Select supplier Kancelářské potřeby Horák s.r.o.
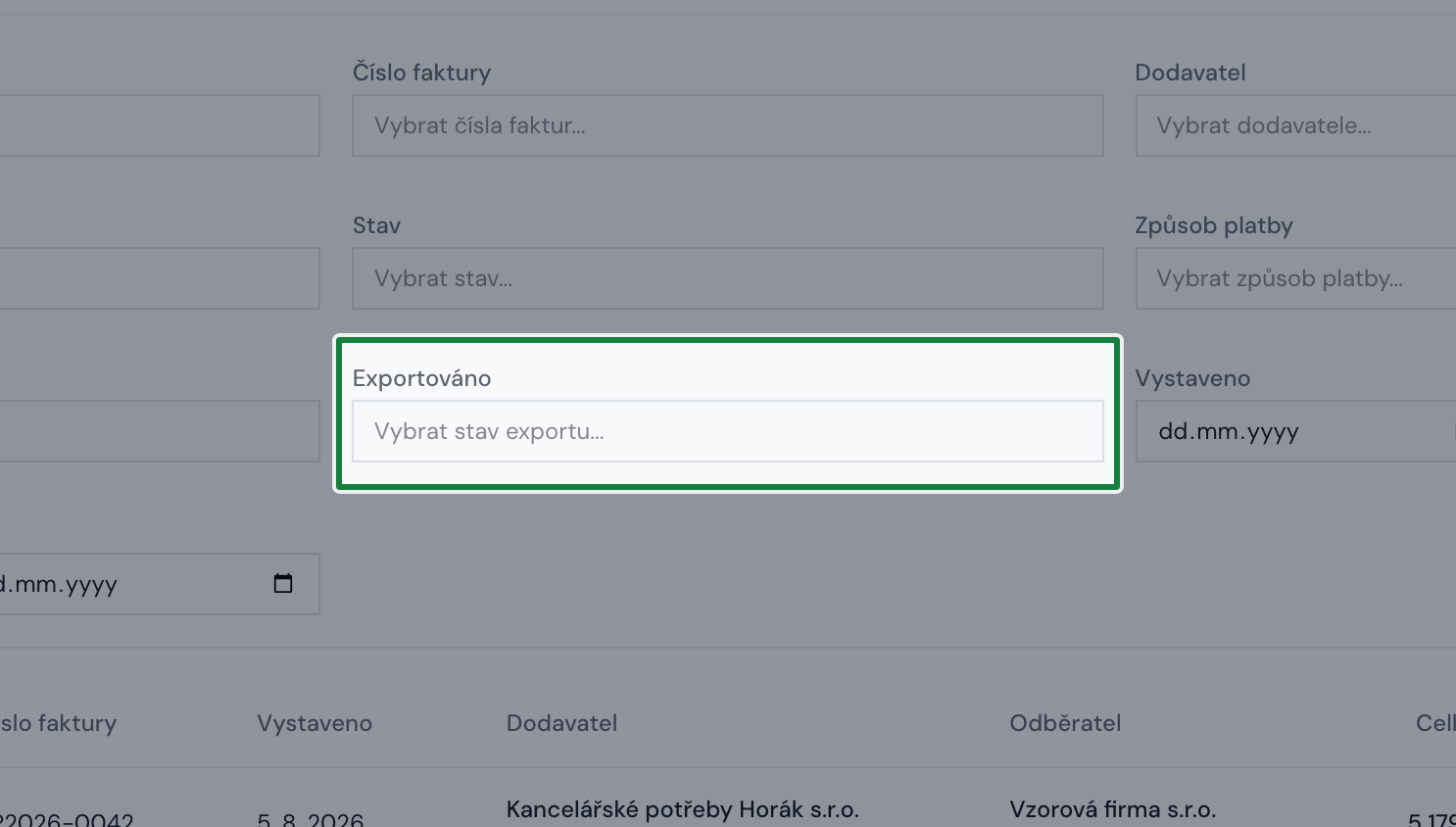The image size is (1456, 827). click(x=682, y=810)
